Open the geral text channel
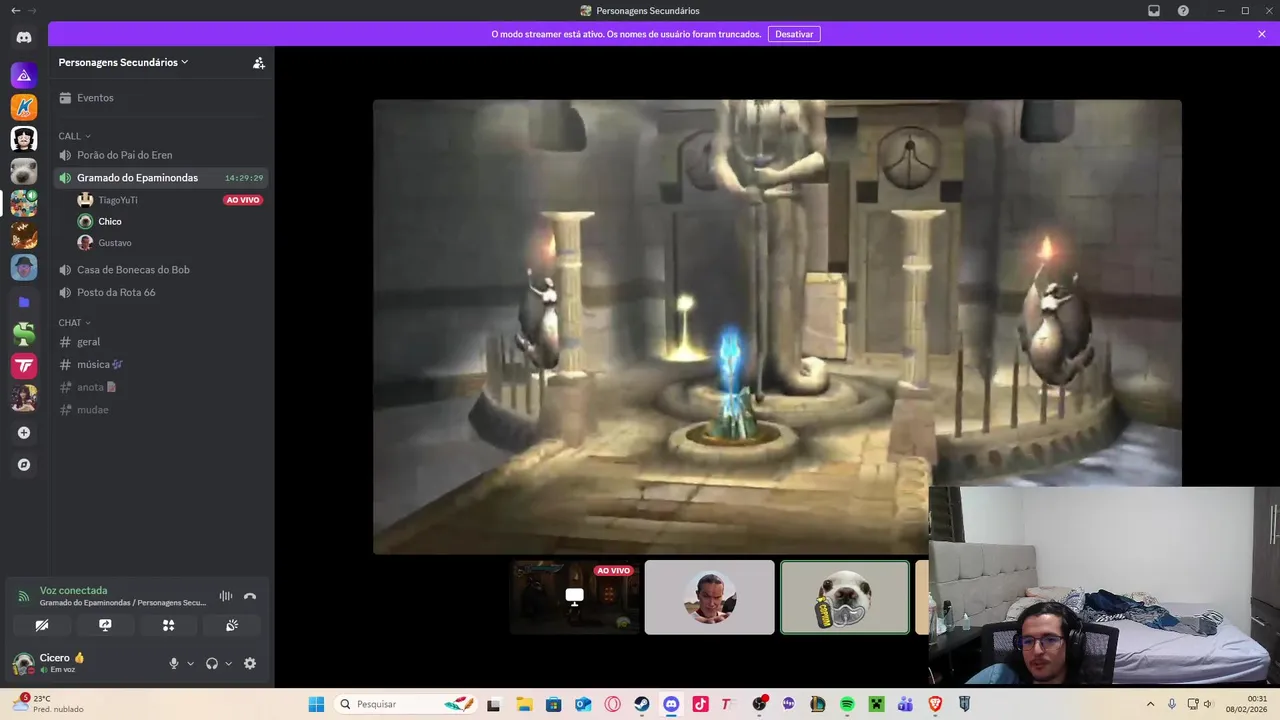Screen dimensions: 1280x720 tap(161, 342)
